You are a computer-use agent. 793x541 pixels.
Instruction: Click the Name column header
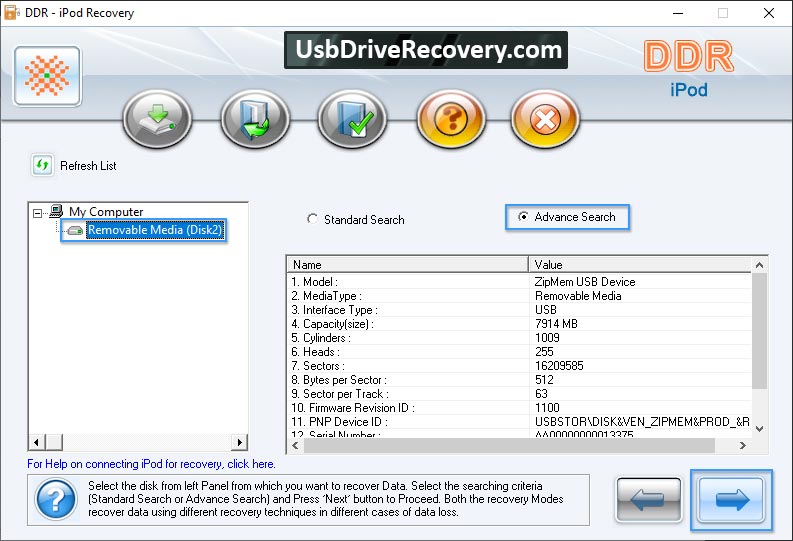[408, 264]
